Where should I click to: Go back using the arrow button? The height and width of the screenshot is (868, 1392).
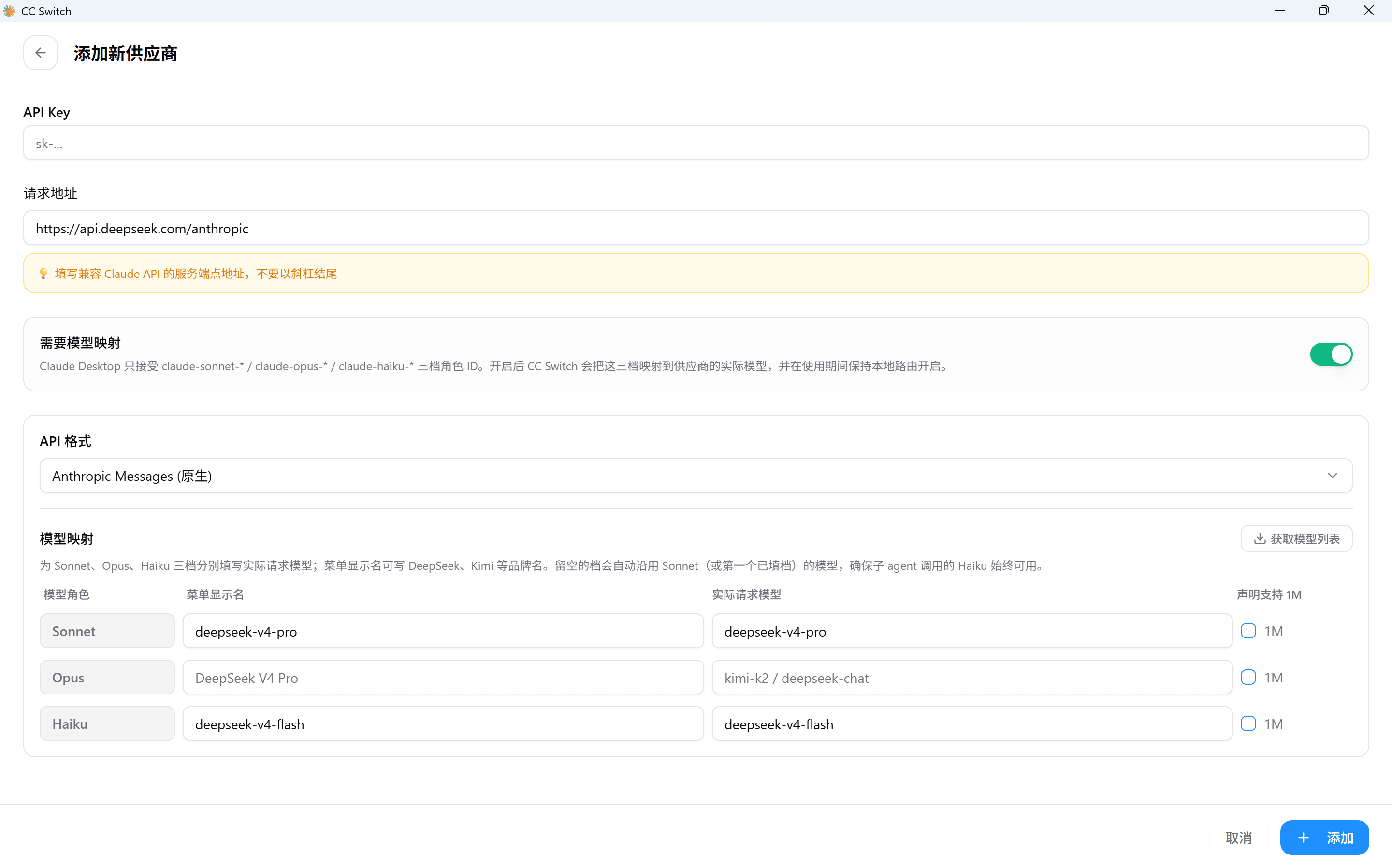tap(40, 53)
